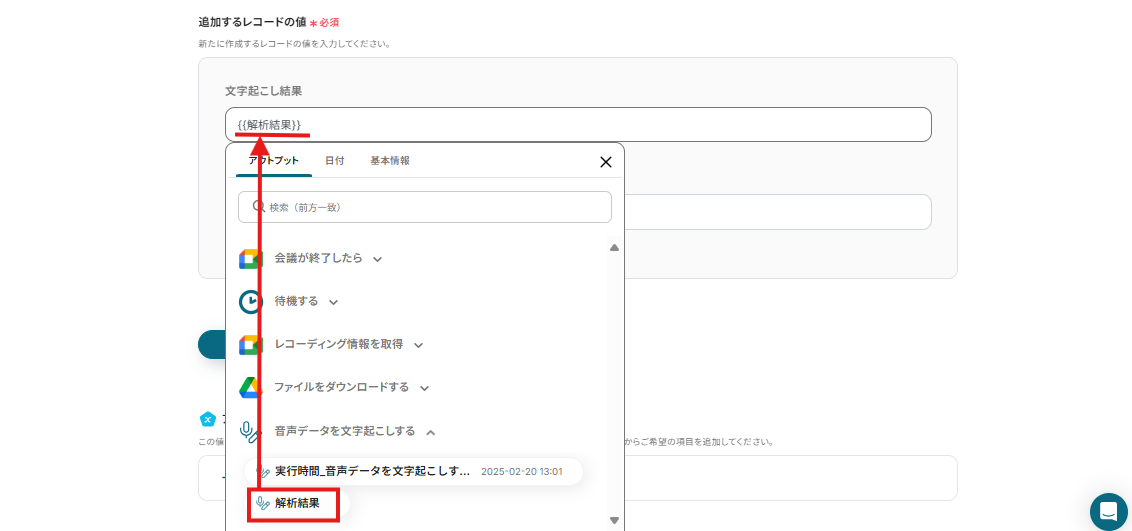Click the blue hexagon icon below the form
Screen dimensions: 1132x531
[208, 419]
